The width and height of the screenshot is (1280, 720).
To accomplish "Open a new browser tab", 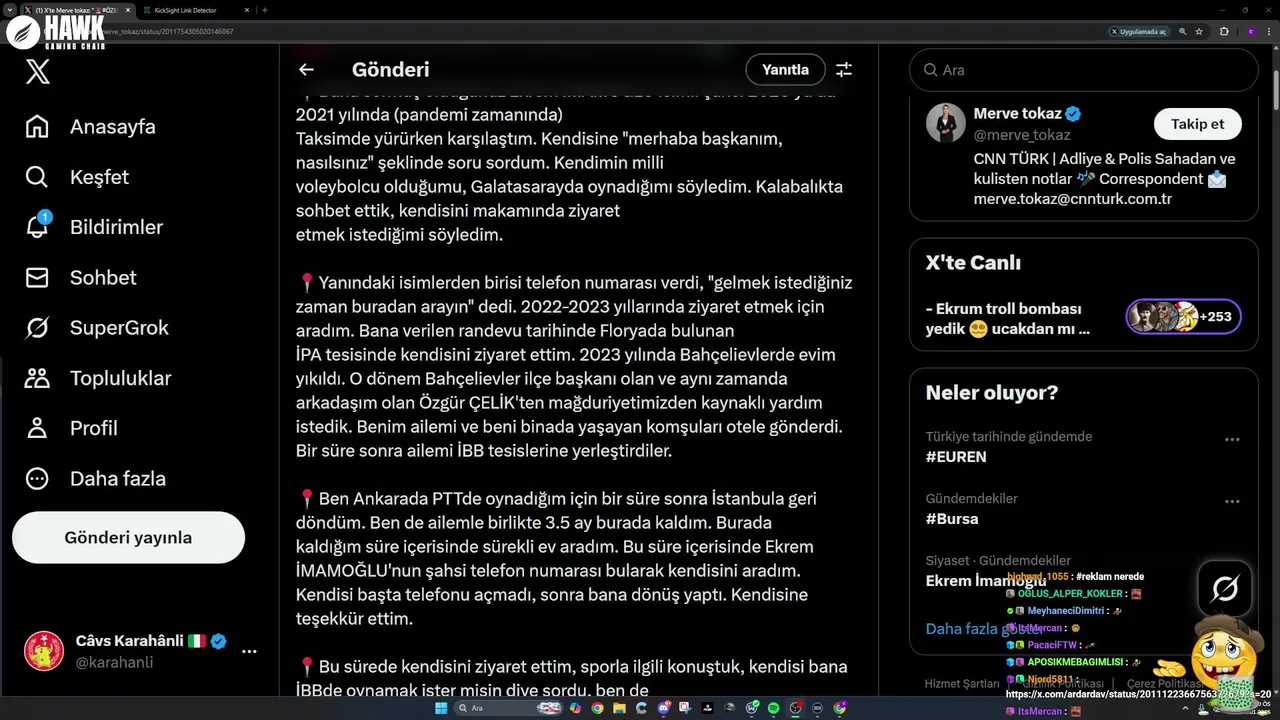I will [264, 10].
